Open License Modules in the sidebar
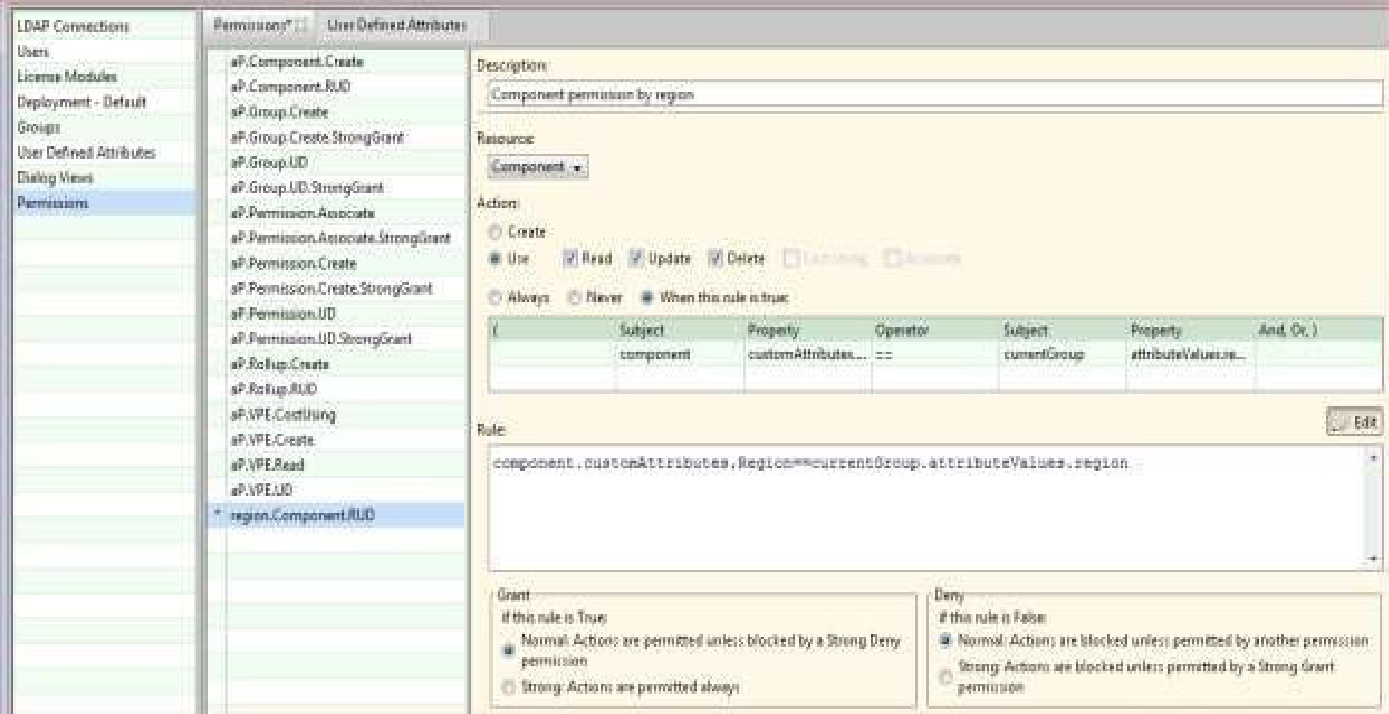1389x714 pixels. [67, 77]
